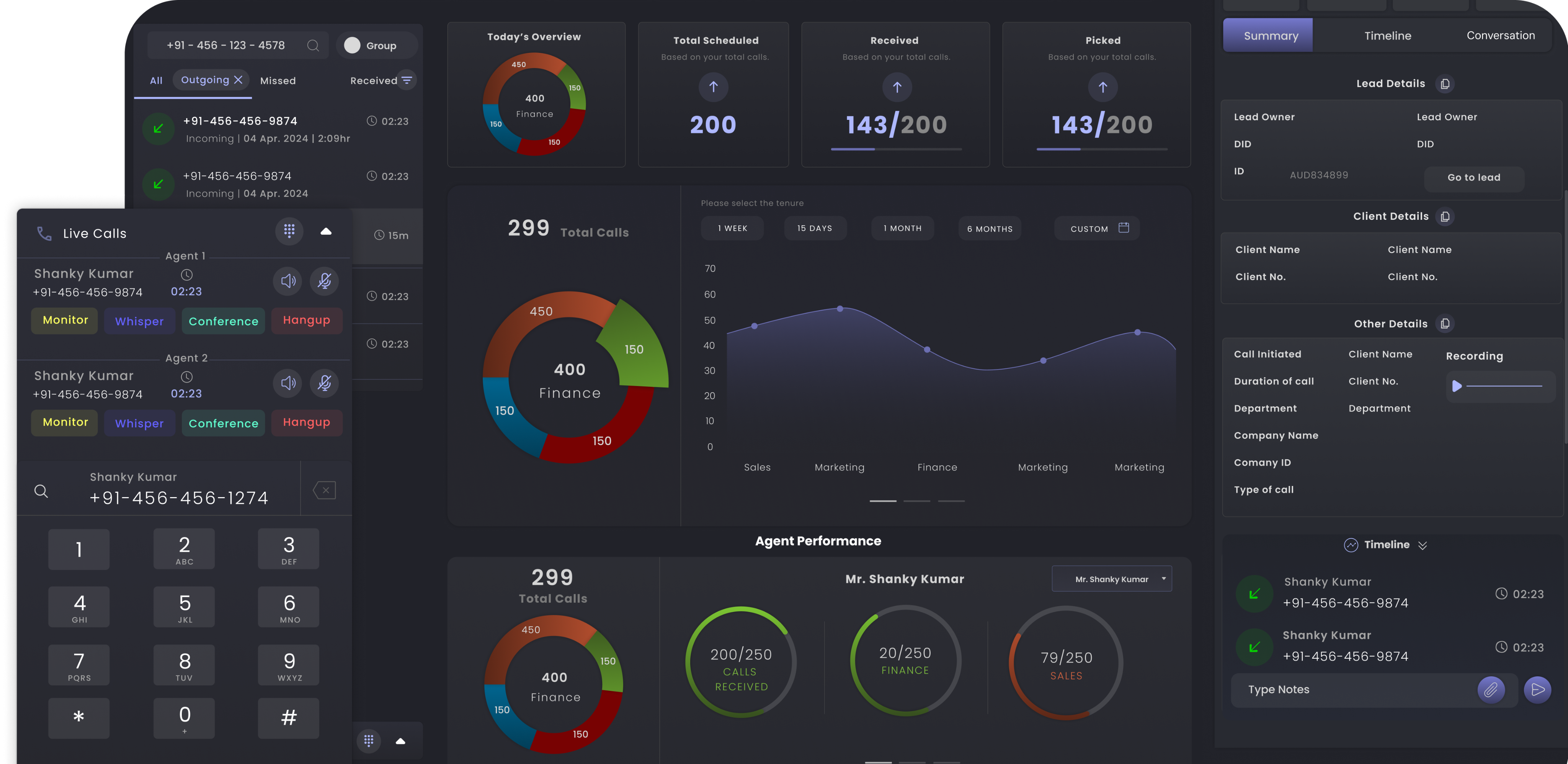Mute Agent 1's microphone
Image resolution: width=1568 pixels, height=764 pixels.
click(325, 281)
